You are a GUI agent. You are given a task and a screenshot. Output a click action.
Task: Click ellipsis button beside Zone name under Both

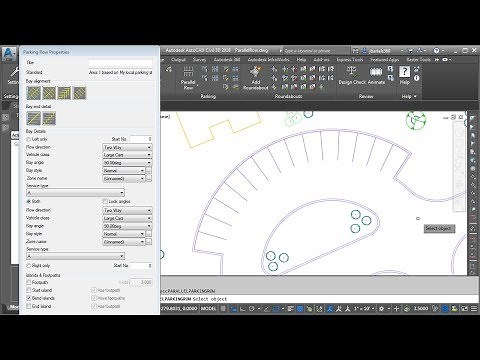coord(149,242)
